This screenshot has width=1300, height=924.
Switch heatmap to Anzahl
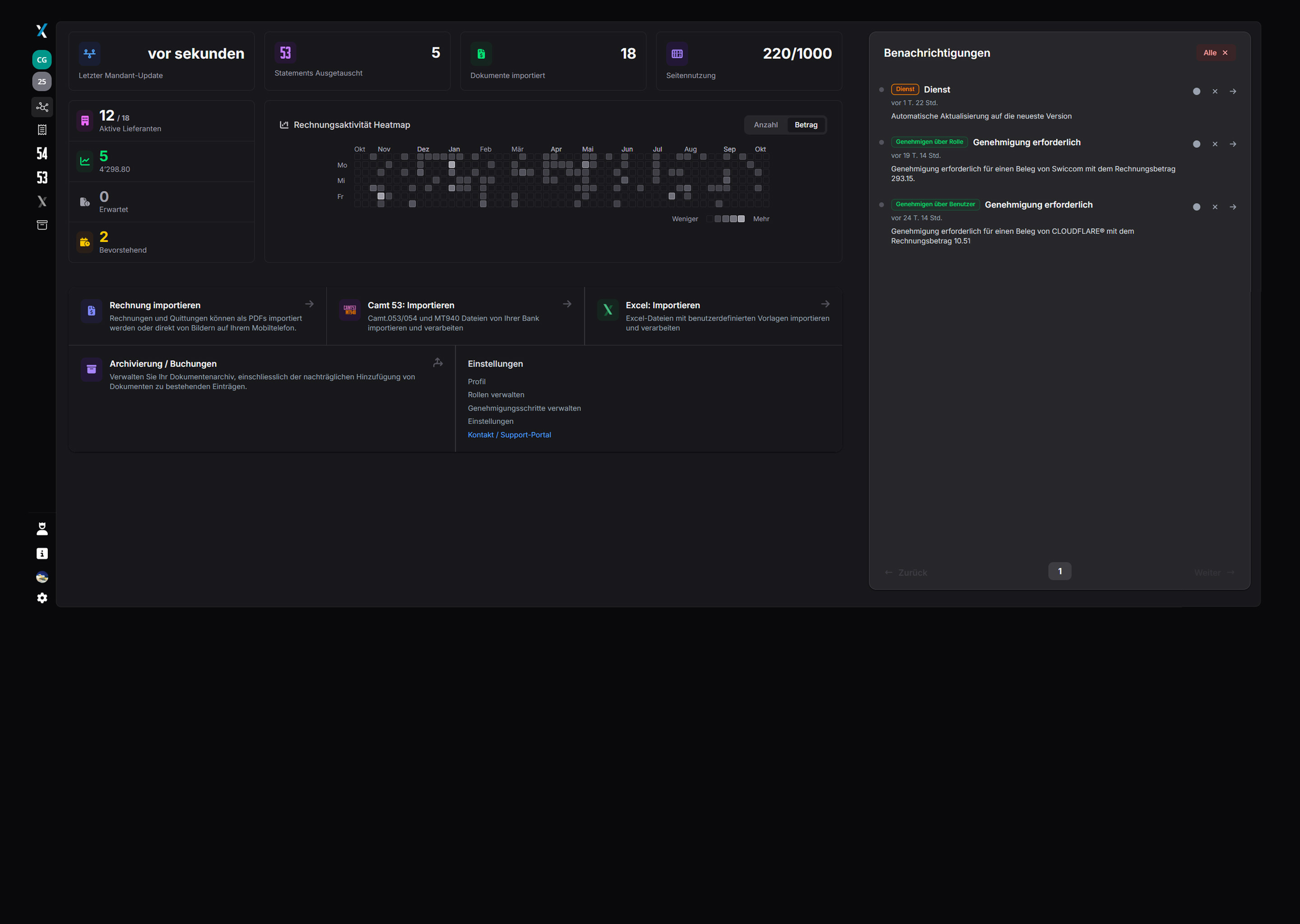pos(766,125)
